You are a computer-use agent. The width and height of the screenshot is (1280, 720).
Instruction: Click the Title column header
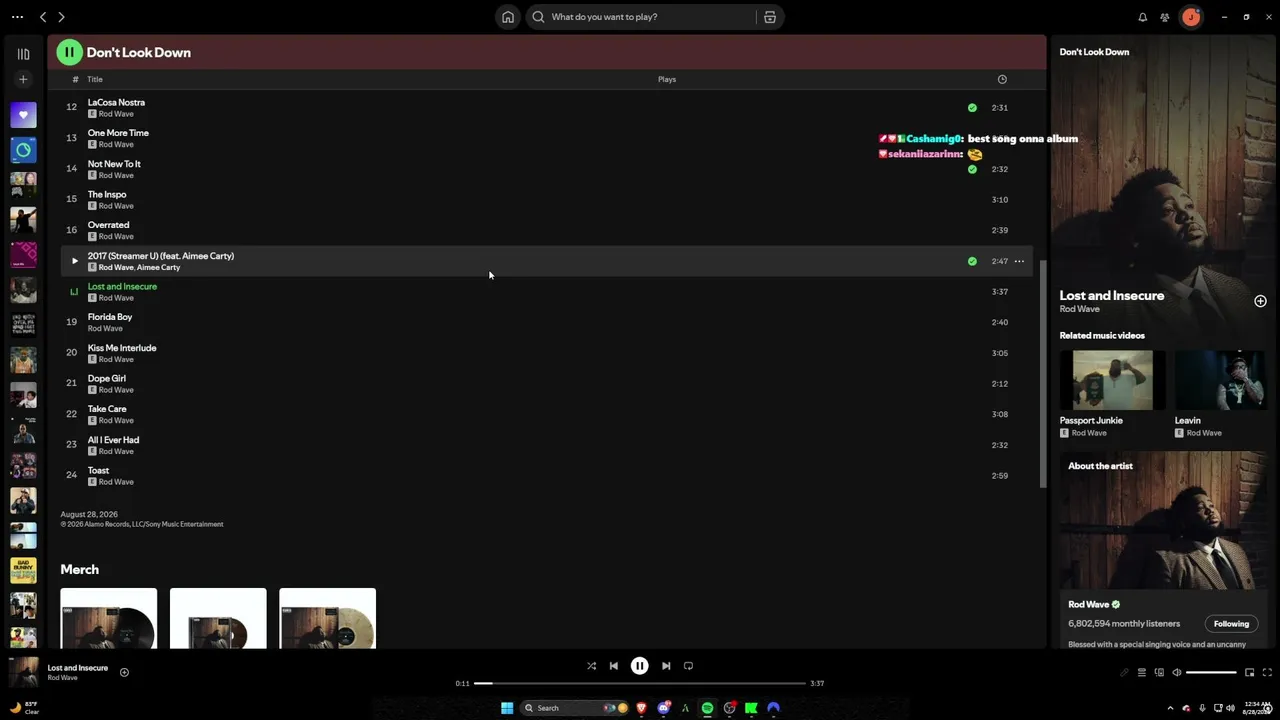[x=95, y=79]
